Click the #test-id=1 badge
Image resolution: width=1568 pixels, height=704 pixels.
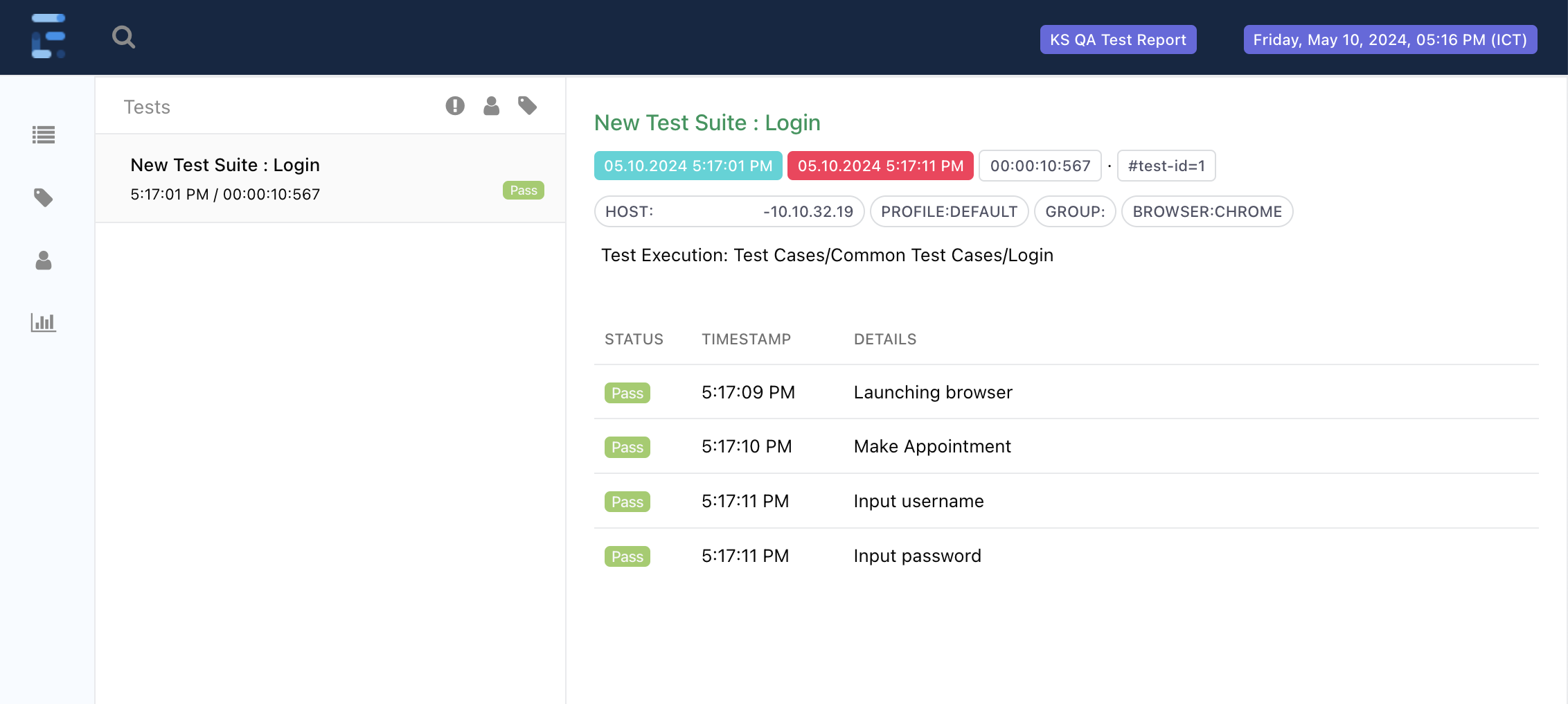click(x=1166, y=166)
